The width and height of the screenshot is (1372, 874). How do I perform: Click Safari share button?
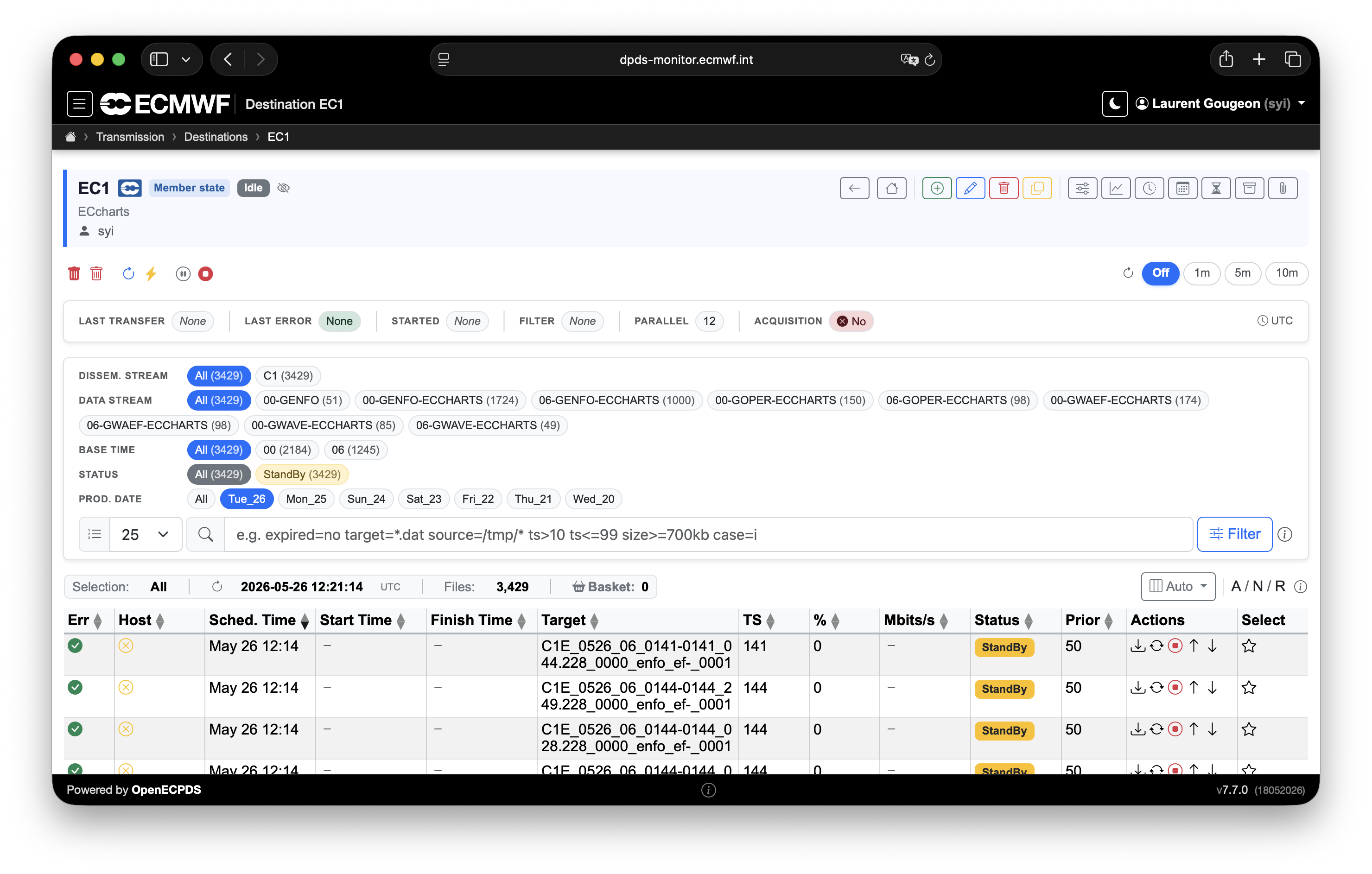[x=1226, y=59]
